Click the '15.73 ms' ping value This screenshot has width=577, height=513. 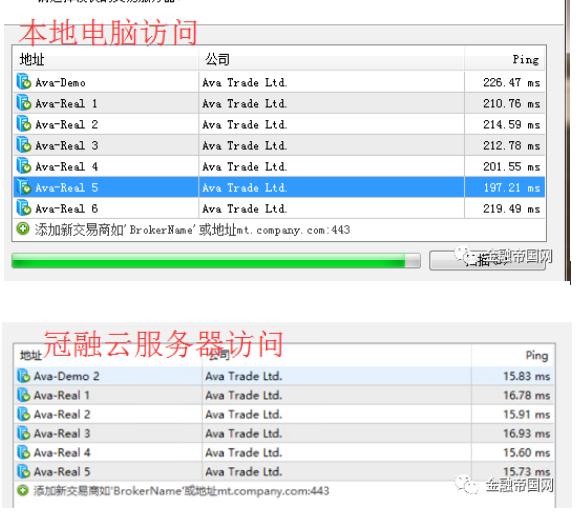click(527, 471)
